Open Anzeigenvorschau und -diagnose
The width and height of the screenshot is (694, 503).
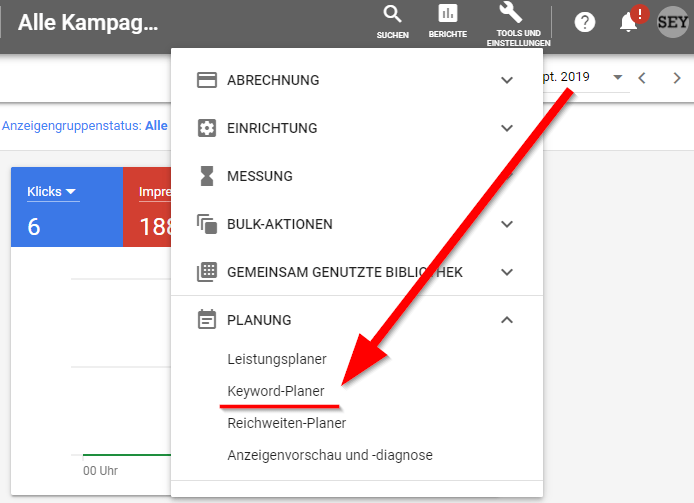pos(330,455)
